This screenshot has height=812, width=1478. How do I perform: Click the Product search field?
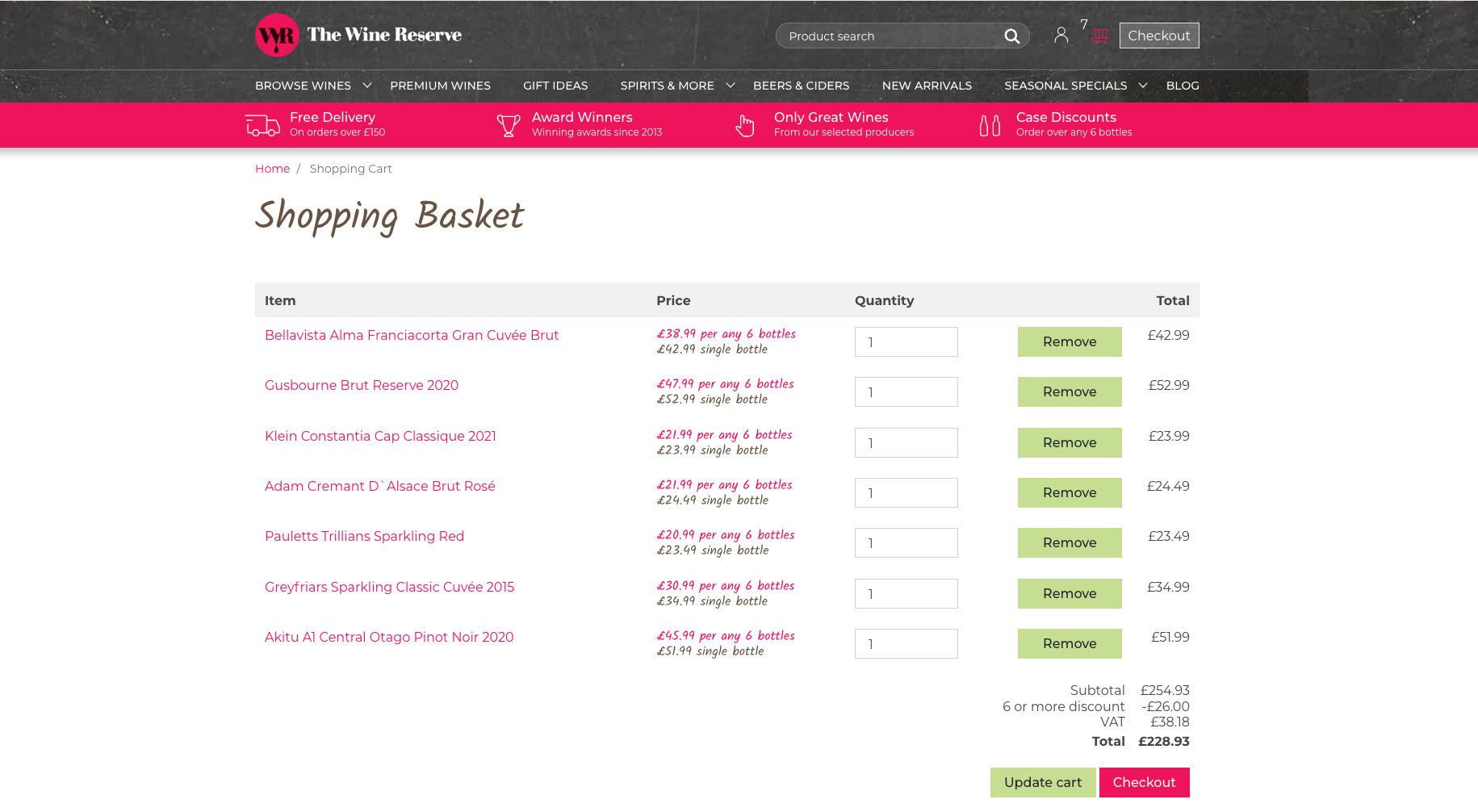click(888, 36)
